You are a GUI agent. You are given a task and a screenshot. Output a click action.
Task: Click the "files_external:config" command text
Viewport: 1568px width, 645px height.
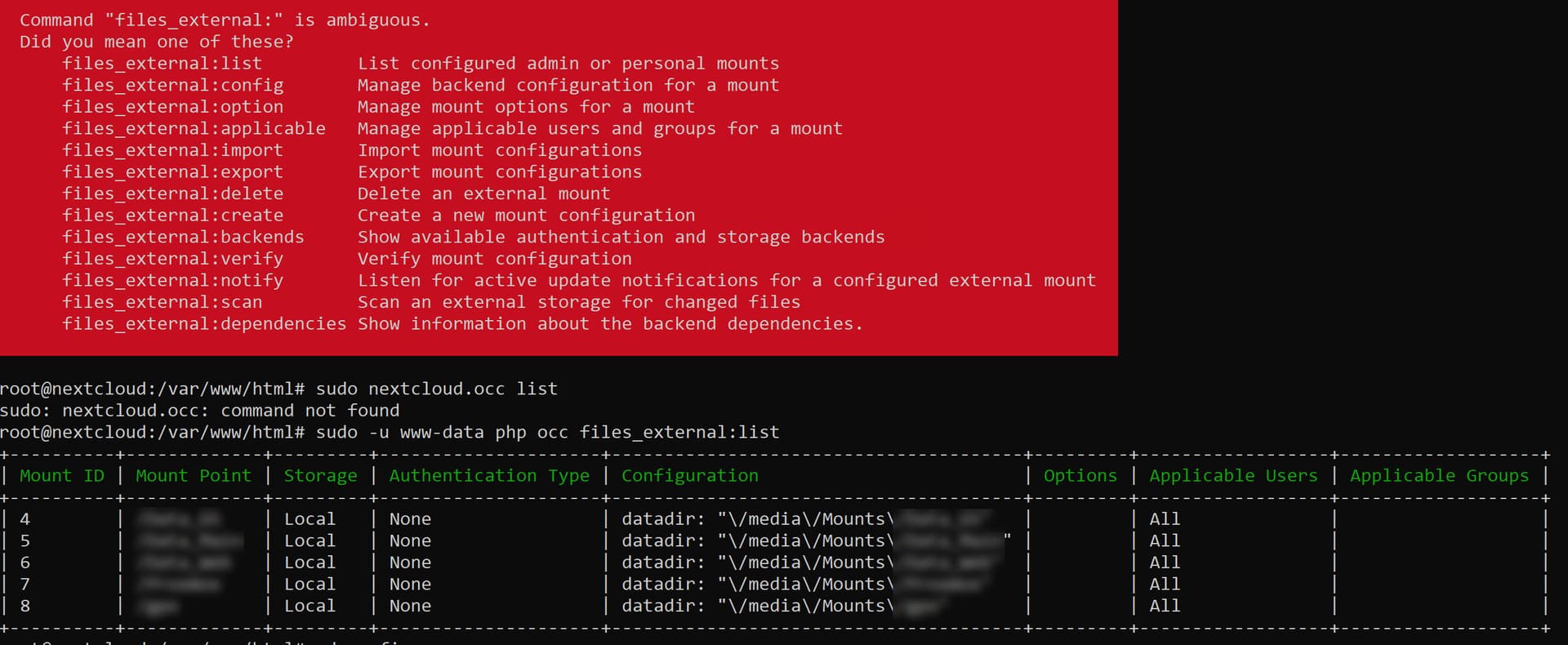coord(173,86)
